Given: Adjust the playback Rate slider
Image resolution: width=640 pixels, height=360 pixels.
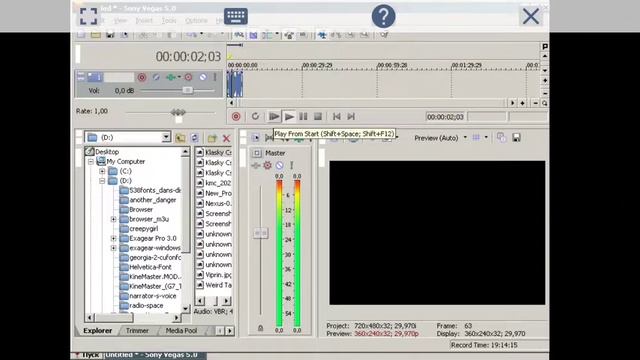Looking at the screenshot, I should (178, 112).
